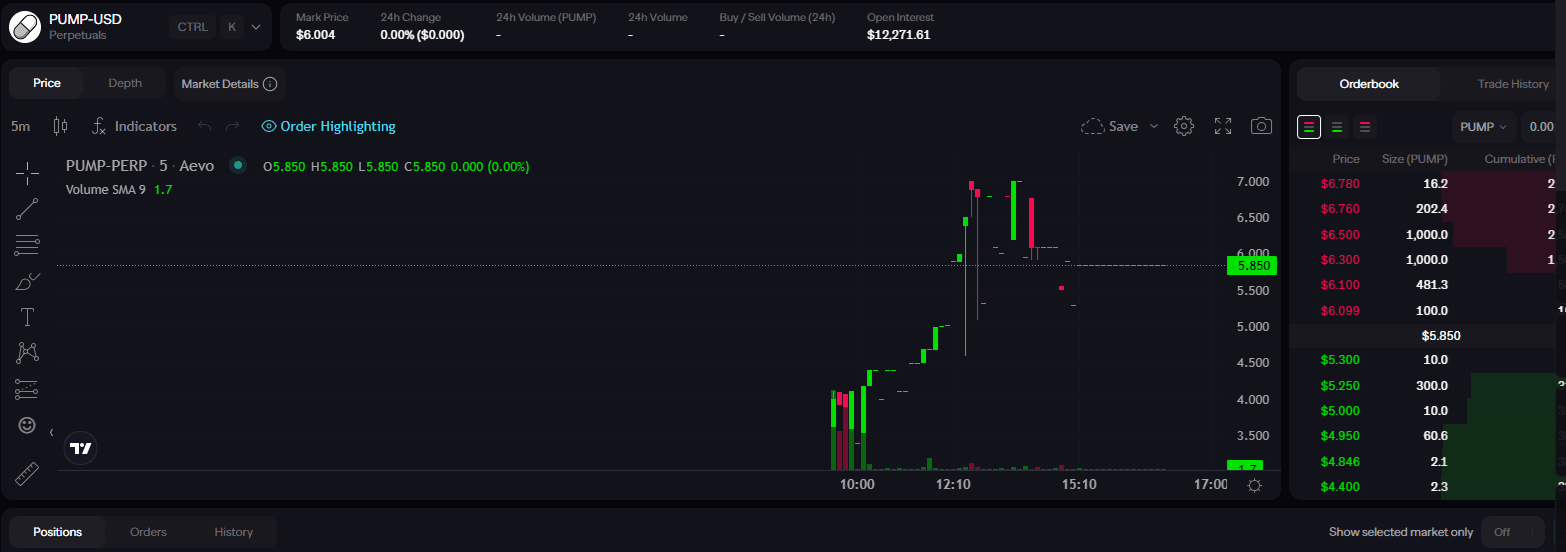
Task: Click the PUMP-USD pill market icon
Action: [x=26, y=27]
